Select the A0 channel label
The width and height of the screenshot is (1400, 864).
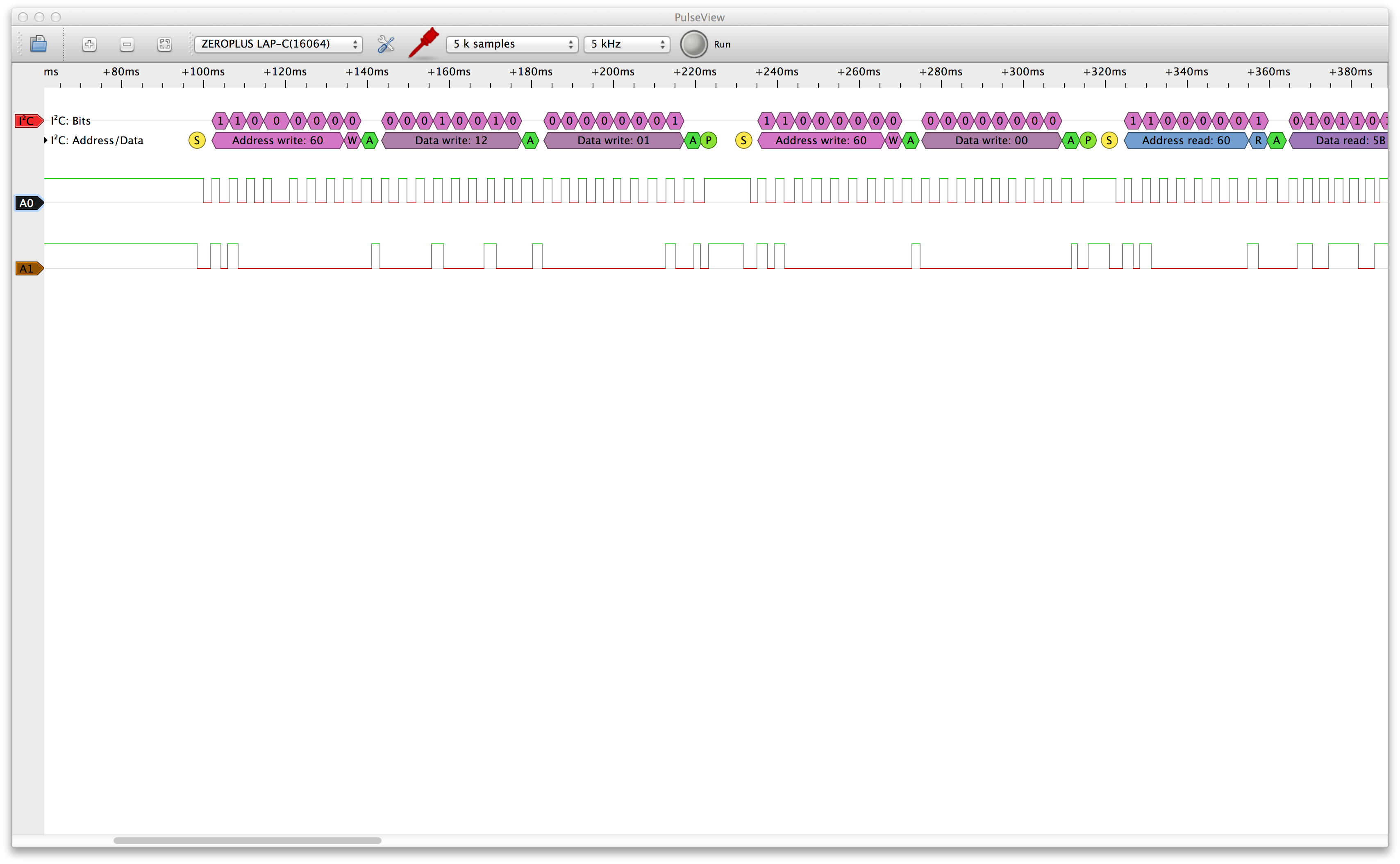coord(28,203)
